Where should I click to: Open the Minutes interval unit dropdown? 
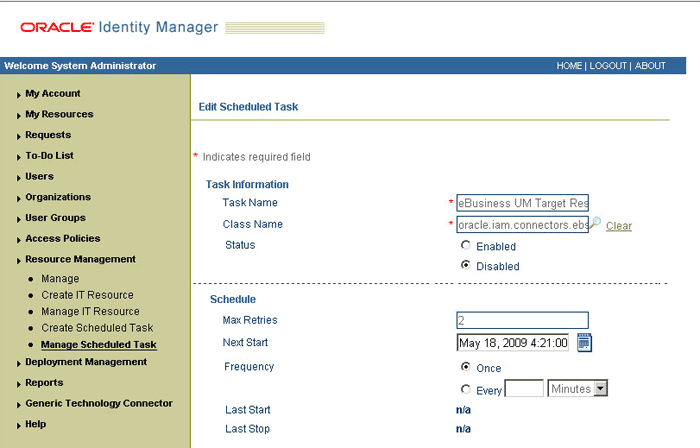point(578,388)
